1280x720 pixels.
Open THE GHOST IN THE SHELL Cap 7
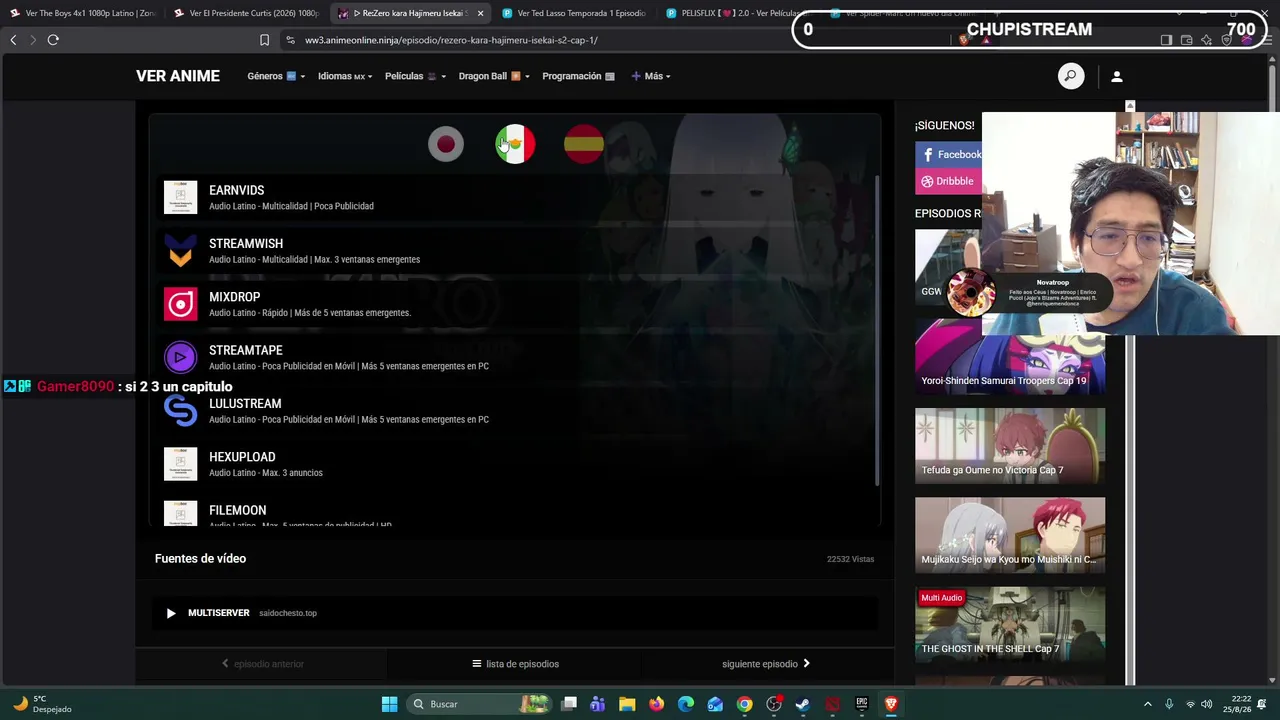1010,624
